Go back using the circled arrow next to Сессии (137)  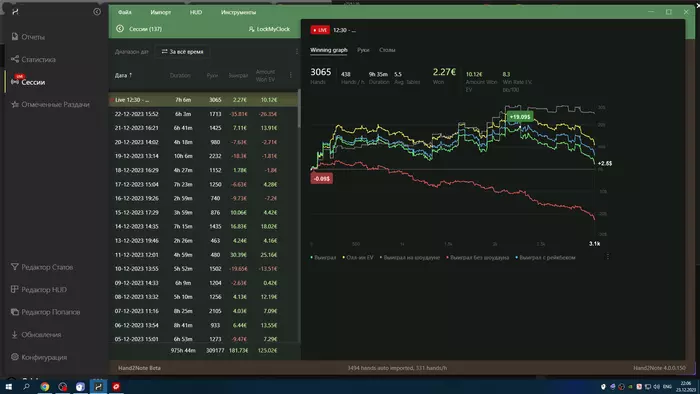(120, 29)
